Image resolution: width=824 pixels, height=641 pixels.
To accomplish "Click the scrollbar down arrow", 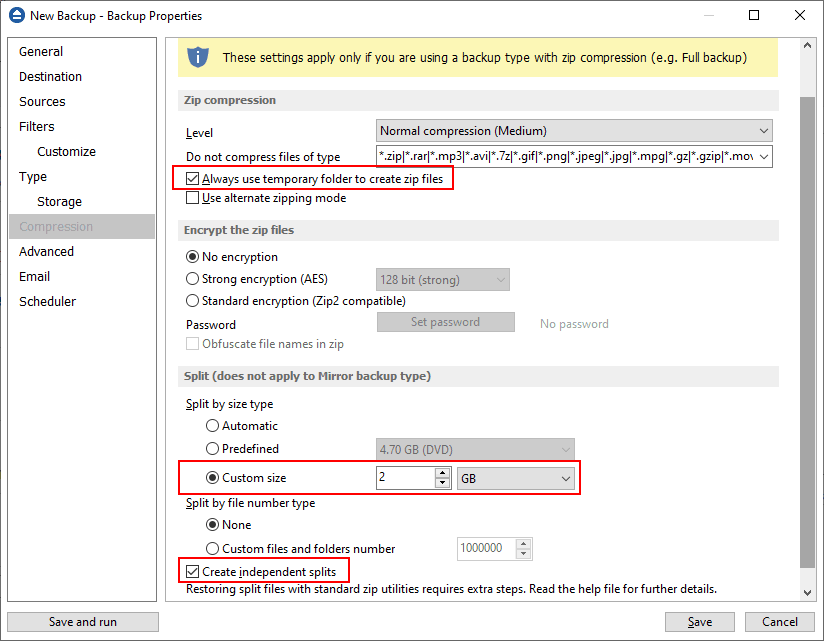I will click(807, 593).
